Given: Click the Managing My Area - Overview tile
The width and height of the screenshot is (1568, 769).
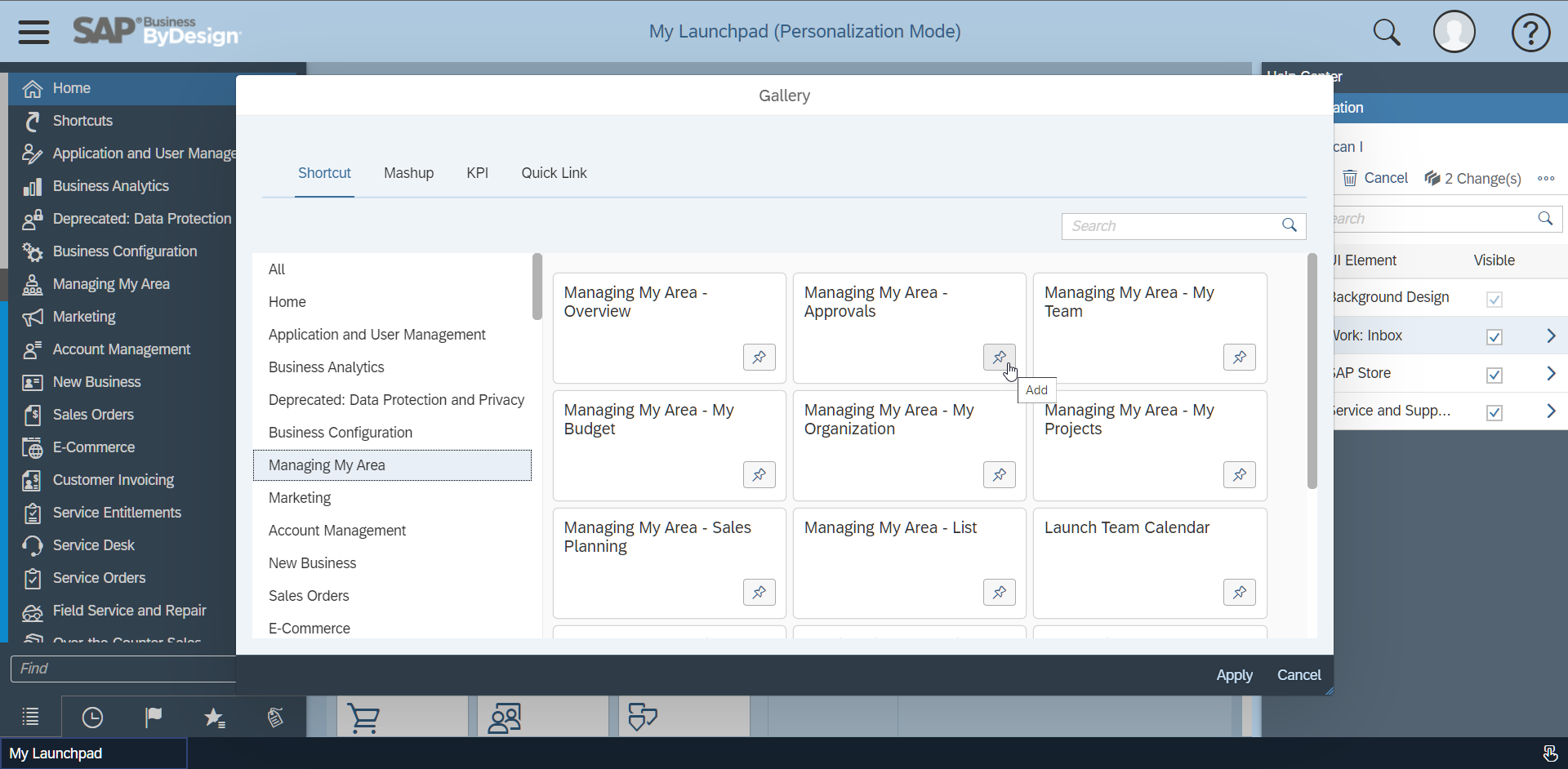Looking at the screenshot, I should tap(669, 328).
